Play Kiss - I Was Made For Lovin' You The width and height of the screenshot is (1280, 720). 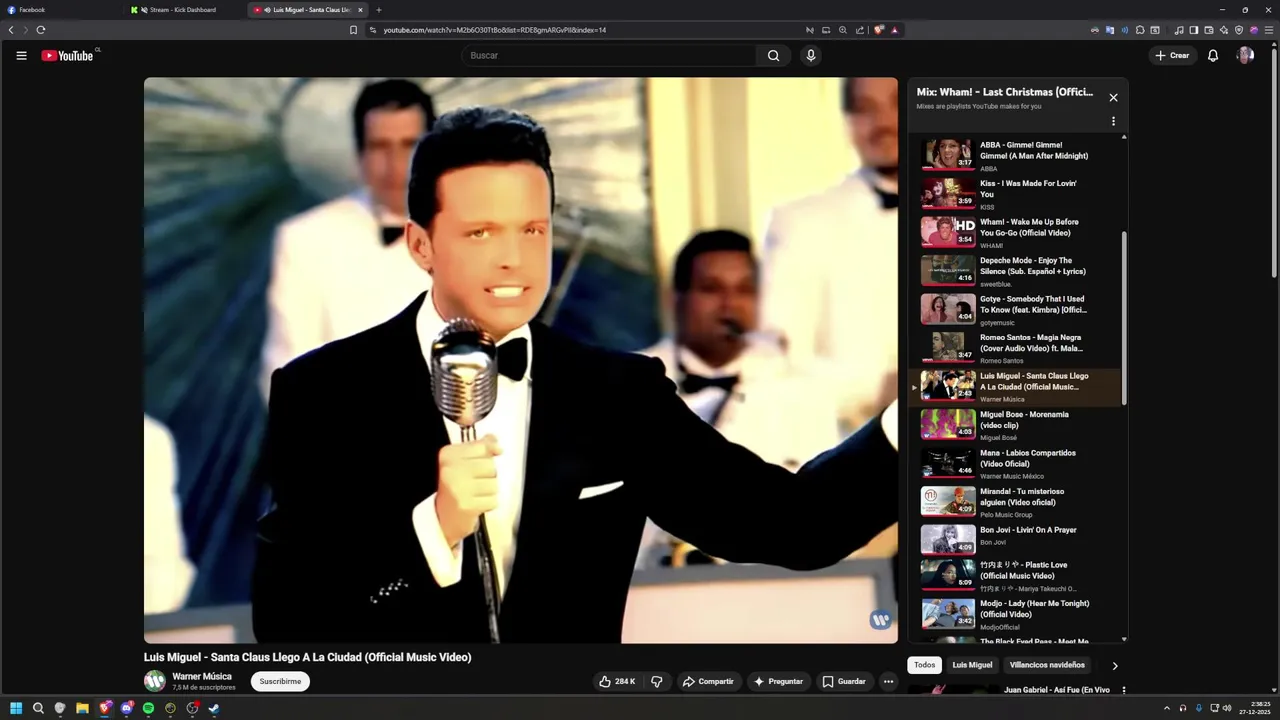point(1013,193)
